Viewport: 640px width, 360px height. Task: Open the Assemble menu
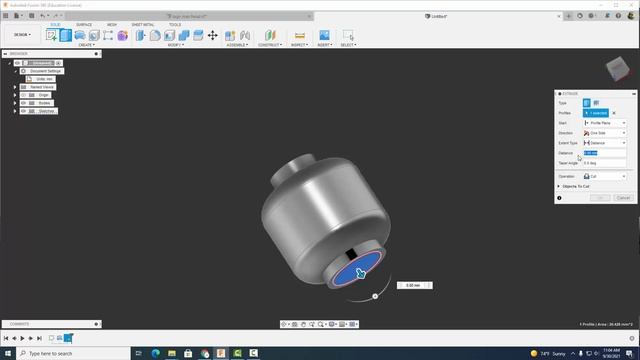tap(237, 45)
